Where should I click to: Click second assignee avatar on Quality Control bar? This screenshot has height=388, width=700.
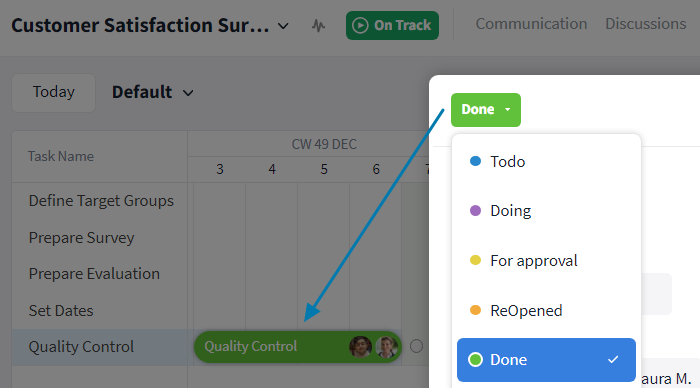[x=386, y=346]
